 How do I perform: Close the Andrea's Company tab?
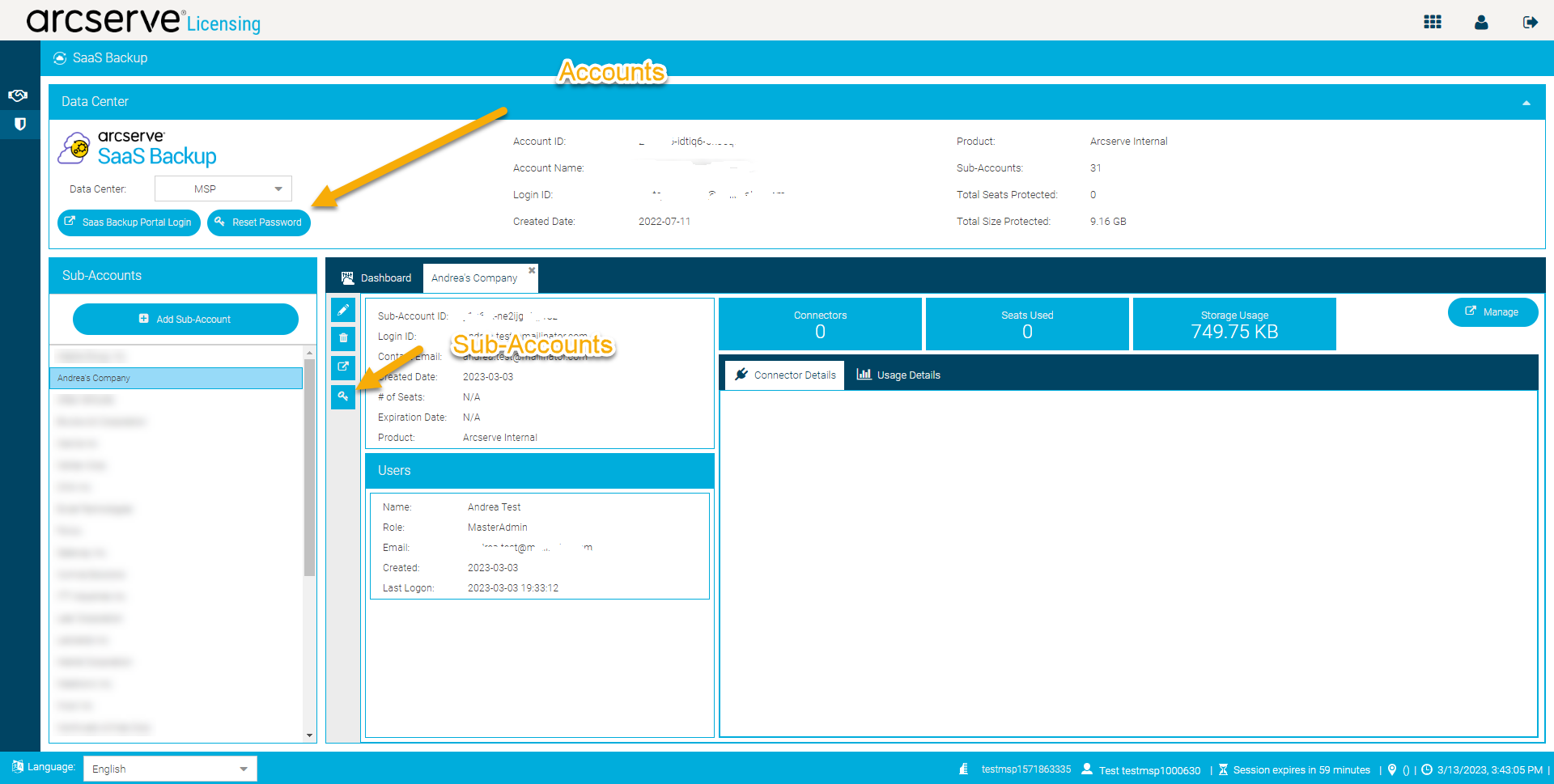coord(532,270)
